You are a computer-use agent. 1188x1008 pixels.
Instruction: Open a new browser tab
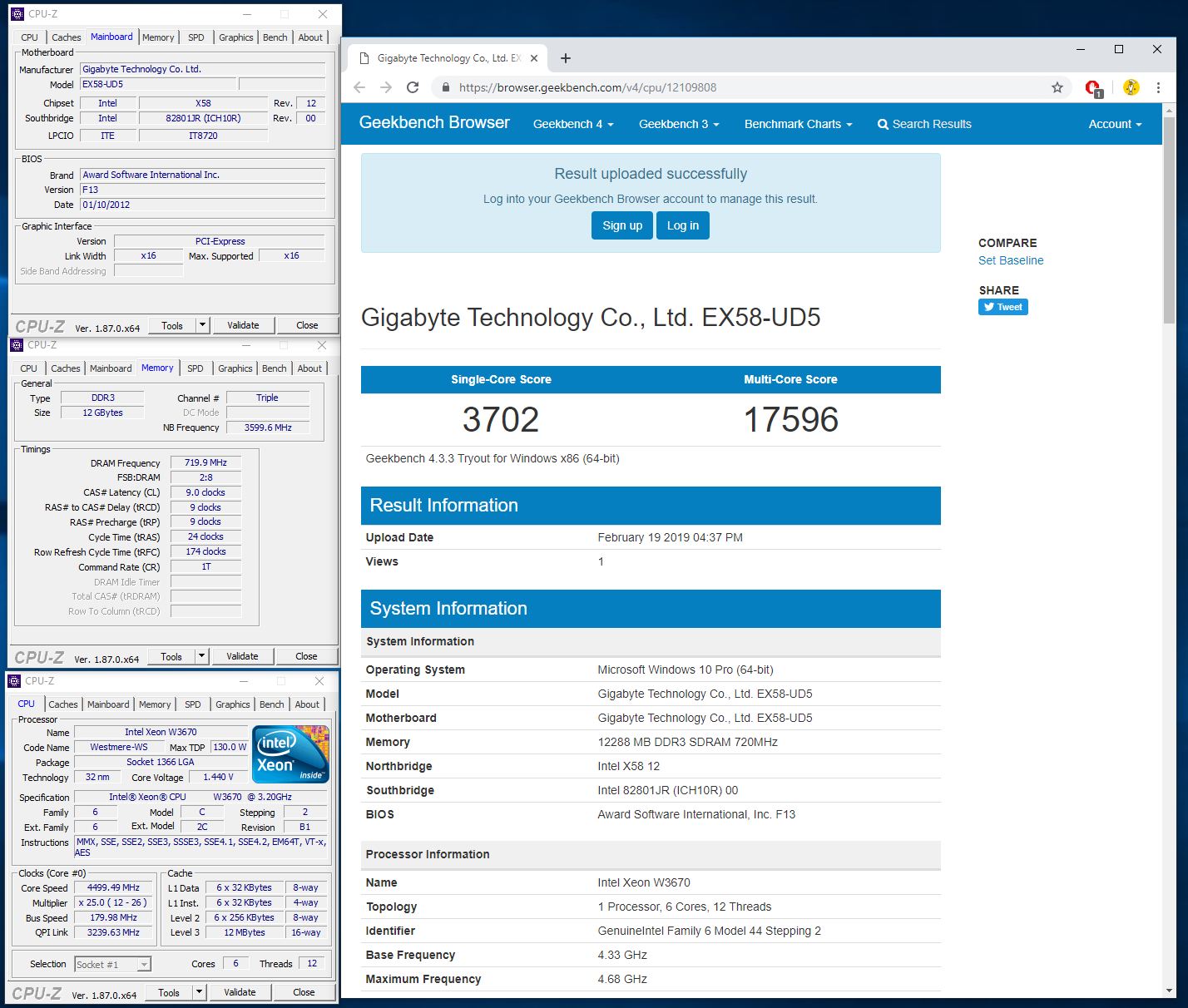(x=566, y=58)
